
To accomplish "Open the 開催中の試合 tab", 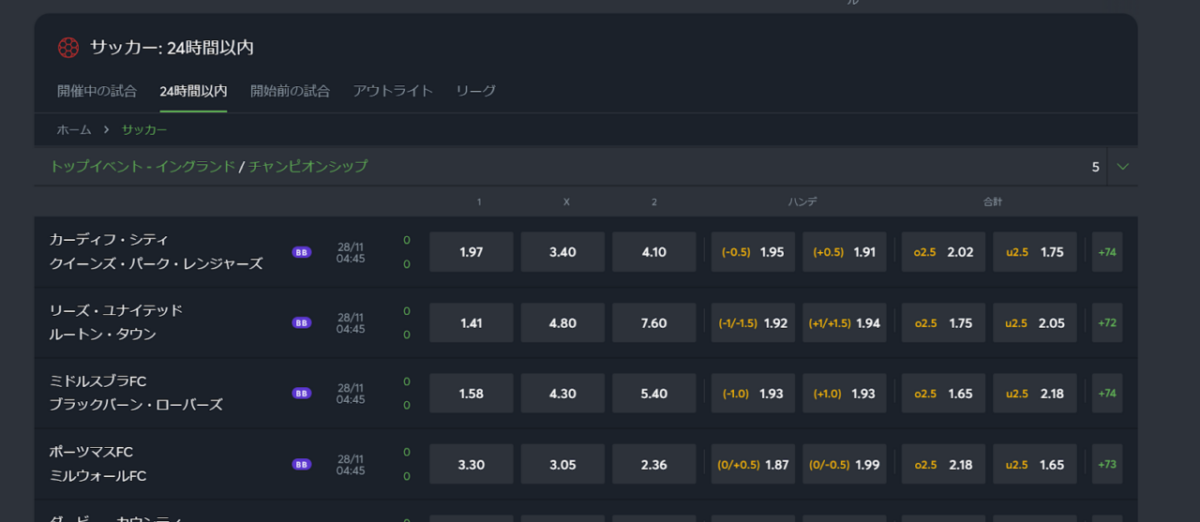I will tap(97, 91).
